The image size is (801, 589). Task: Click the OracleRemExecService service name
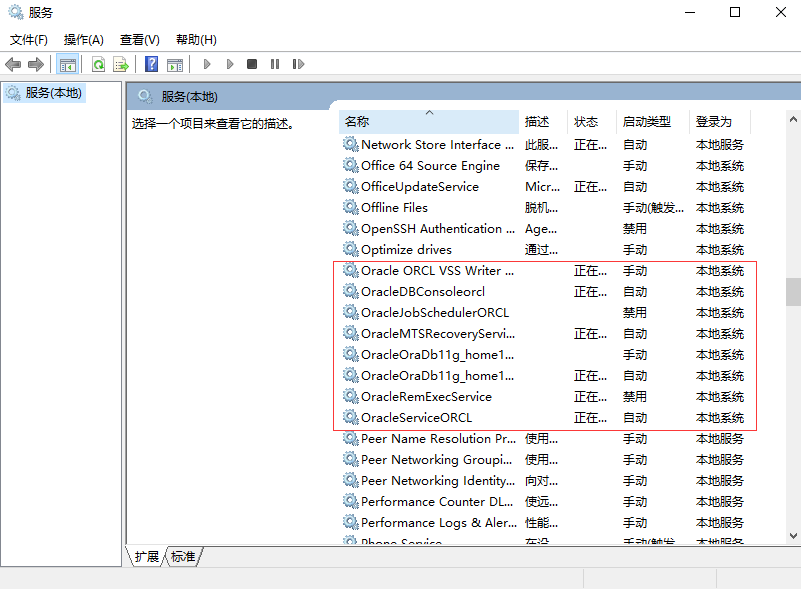click(427, 397)
